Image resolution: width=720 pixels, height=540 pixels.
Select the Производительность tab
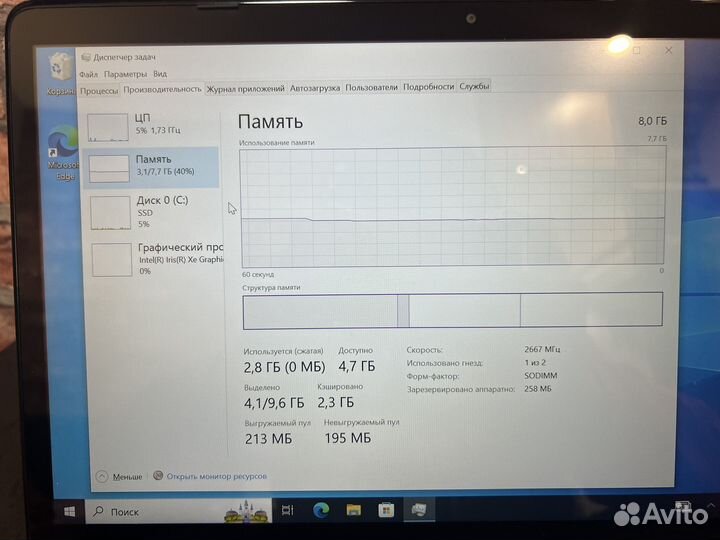162,89
